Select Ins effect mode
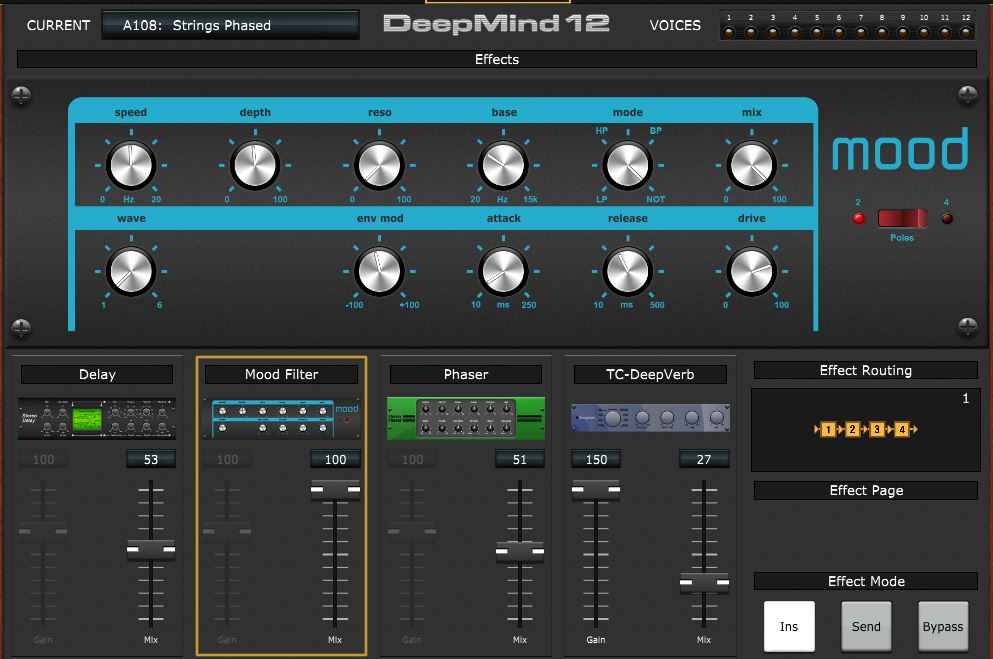 tap(789, 626)
